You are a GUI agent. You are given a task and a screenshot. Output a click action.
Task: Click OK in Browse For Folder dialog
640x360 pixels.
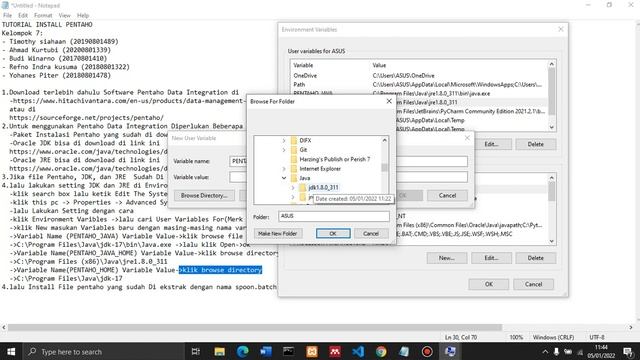pos(333,233)
